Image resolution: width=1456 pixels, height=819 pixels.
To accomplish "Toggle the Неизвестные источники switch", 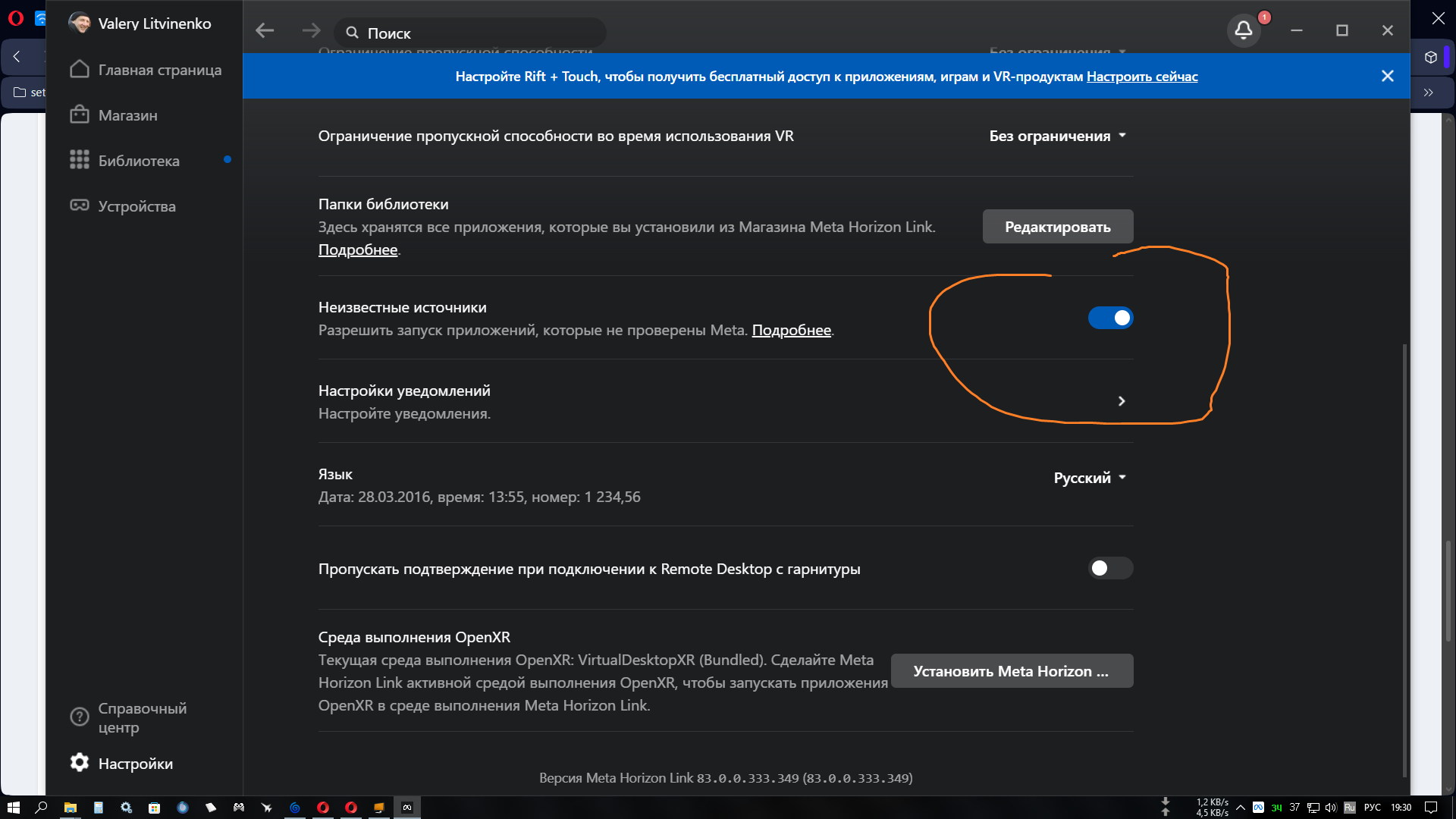I will click(1110, 318).
